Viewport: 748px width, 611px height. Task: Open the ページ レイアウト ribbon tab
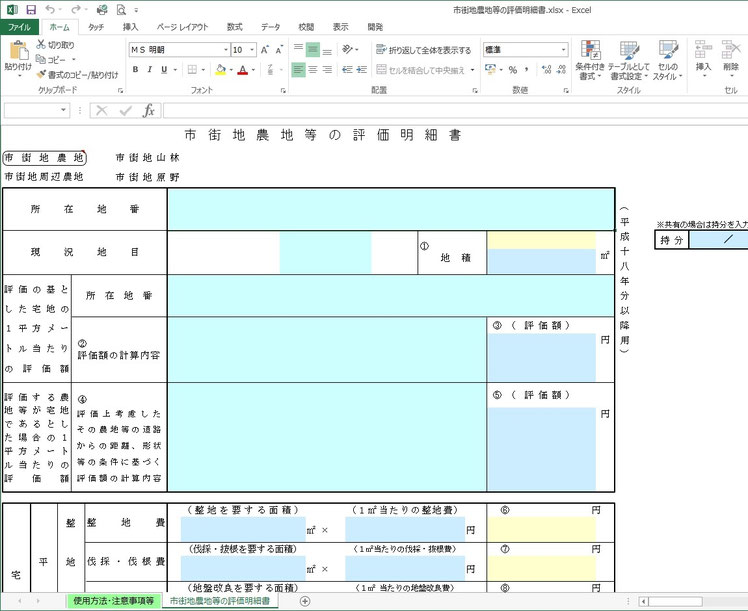coord(181,28)
